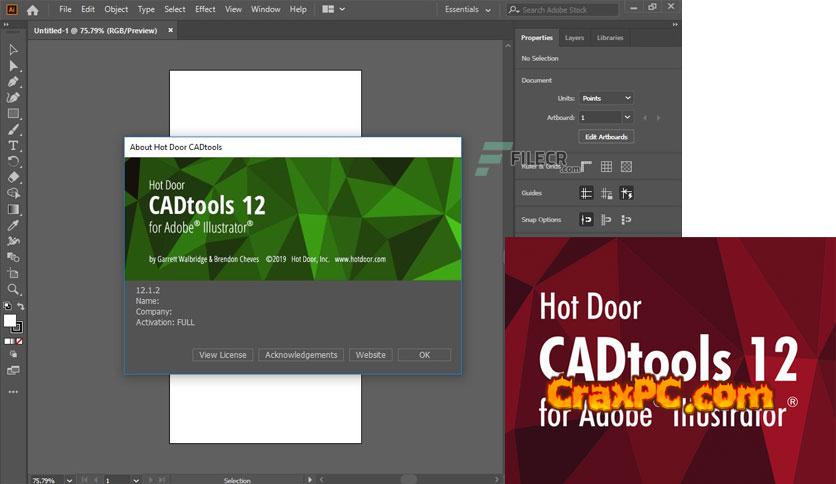This screenshot has width=836, height=484.
Task: Toggle Show Transparency Grid
Action: [x=626, y=166]
